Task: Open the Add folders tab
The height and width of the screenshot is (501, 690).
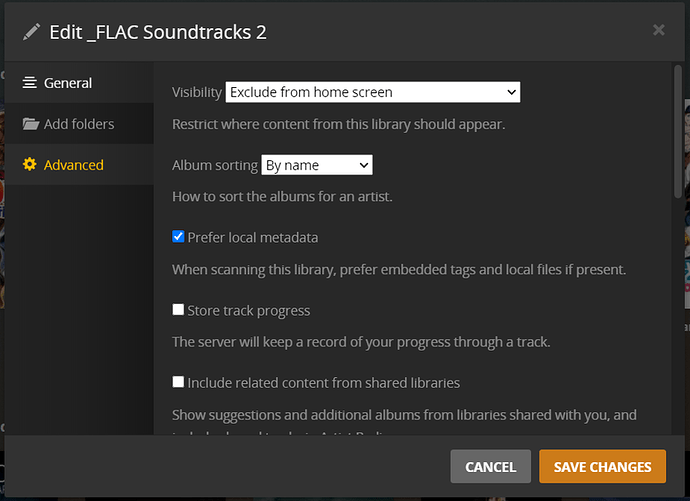Action: tap(78, 124)
